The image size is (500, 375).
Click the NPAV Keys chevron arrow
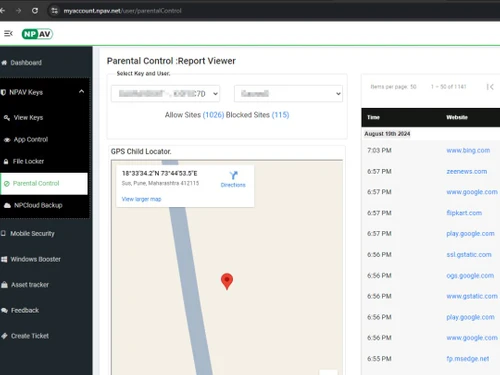81,91
